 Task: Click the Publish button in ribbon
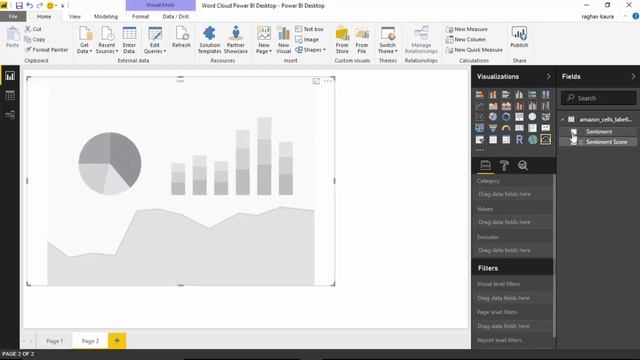pyautogui.click(x=519, y=38)
